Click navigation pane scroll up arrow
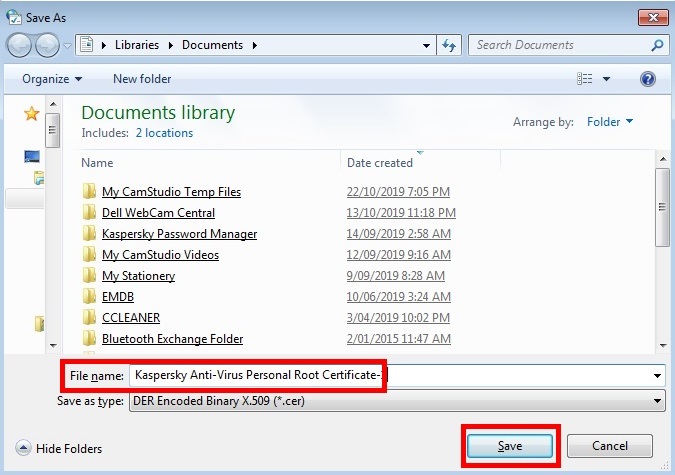The image size is (675, 475). (53, 104)
